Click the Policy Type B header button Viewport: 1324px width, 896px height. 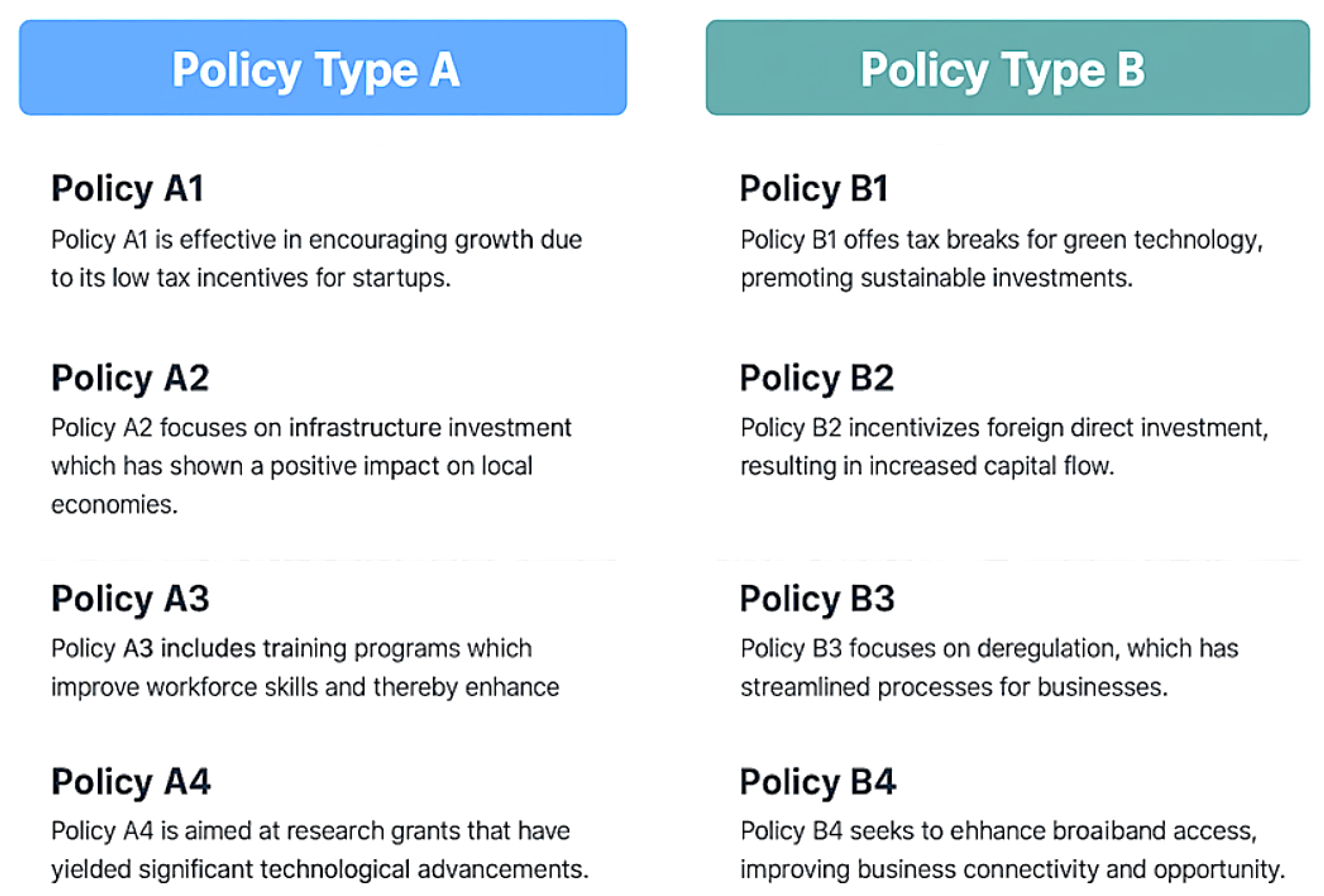pos(1007,68)
